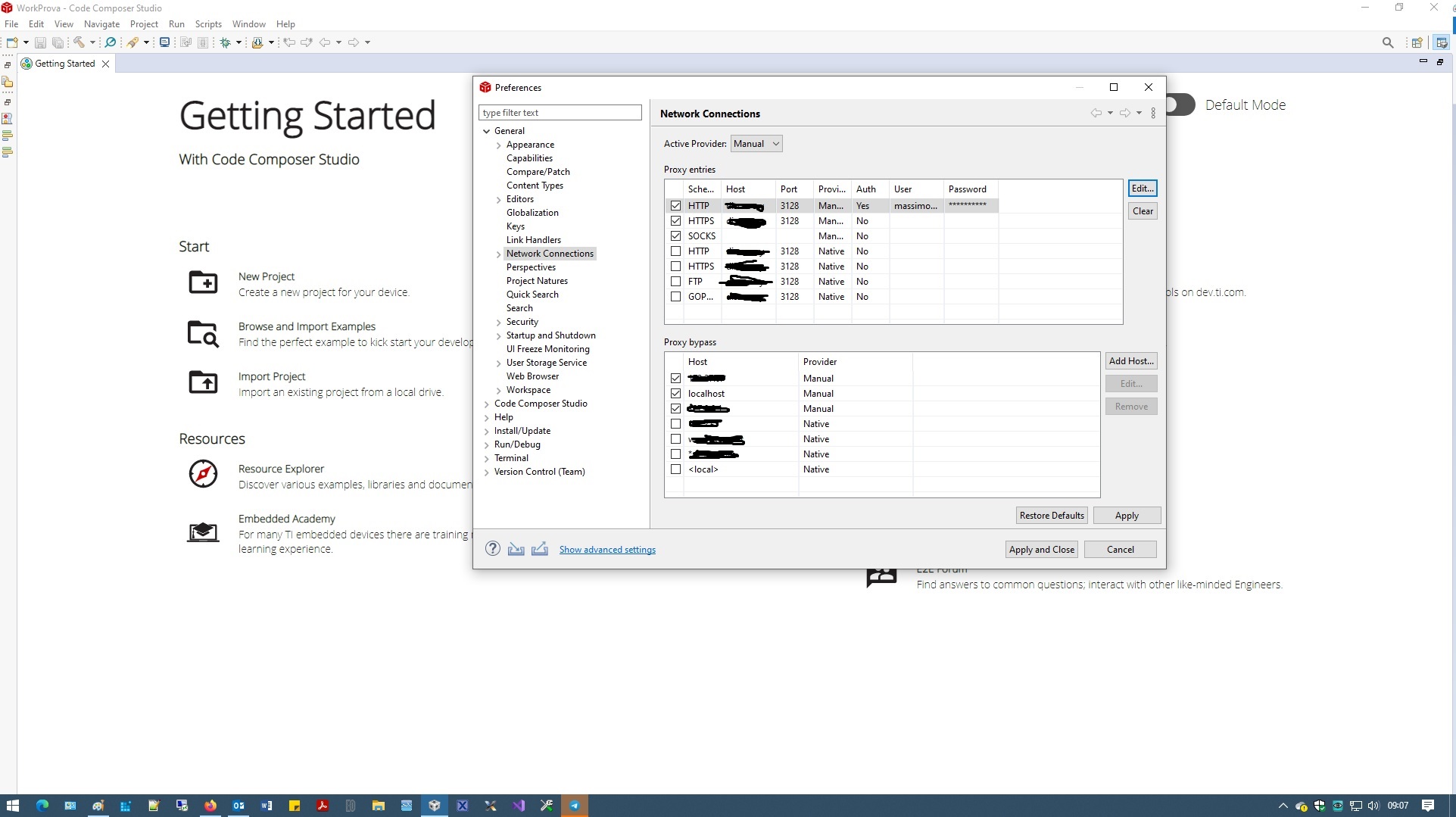1456x817 pixels.
Task: Click the hammer Build icon in toolbar
Action: (x=79, y=42)
